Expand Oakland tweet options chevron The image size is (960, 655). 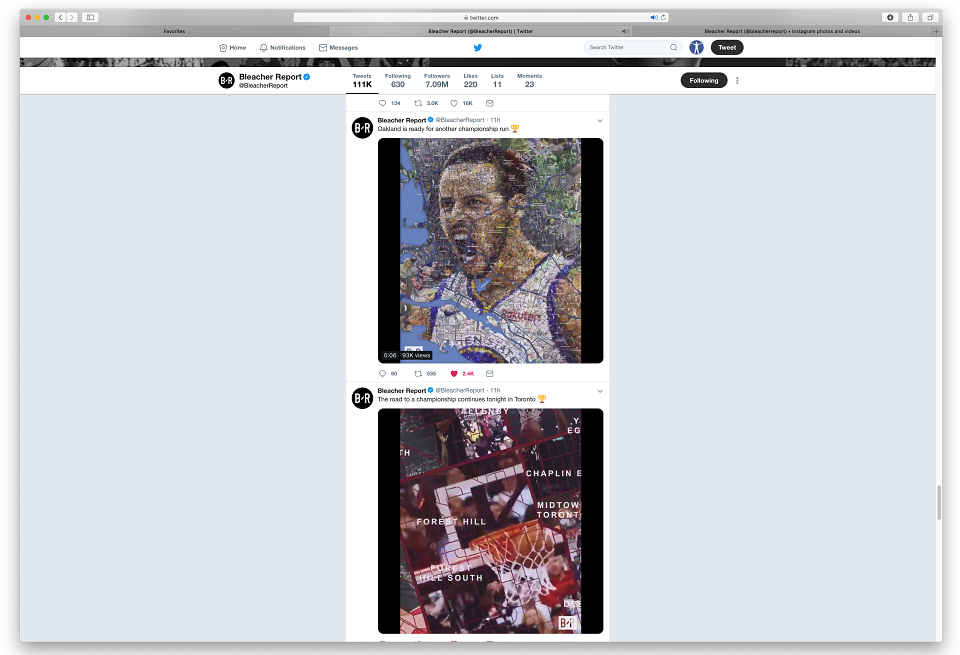pyautogui.click(x=600, y=121)
